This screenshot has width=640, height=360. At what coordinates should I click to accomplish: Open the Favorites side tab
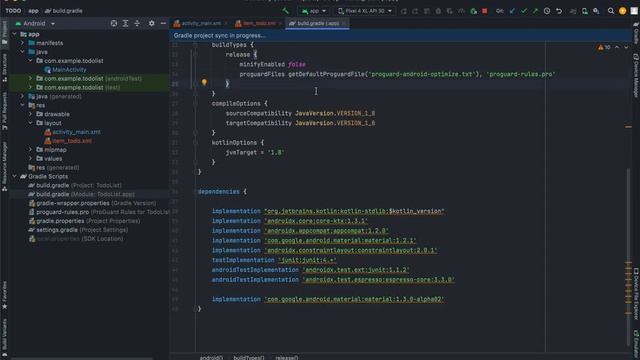tap(4, 295)
